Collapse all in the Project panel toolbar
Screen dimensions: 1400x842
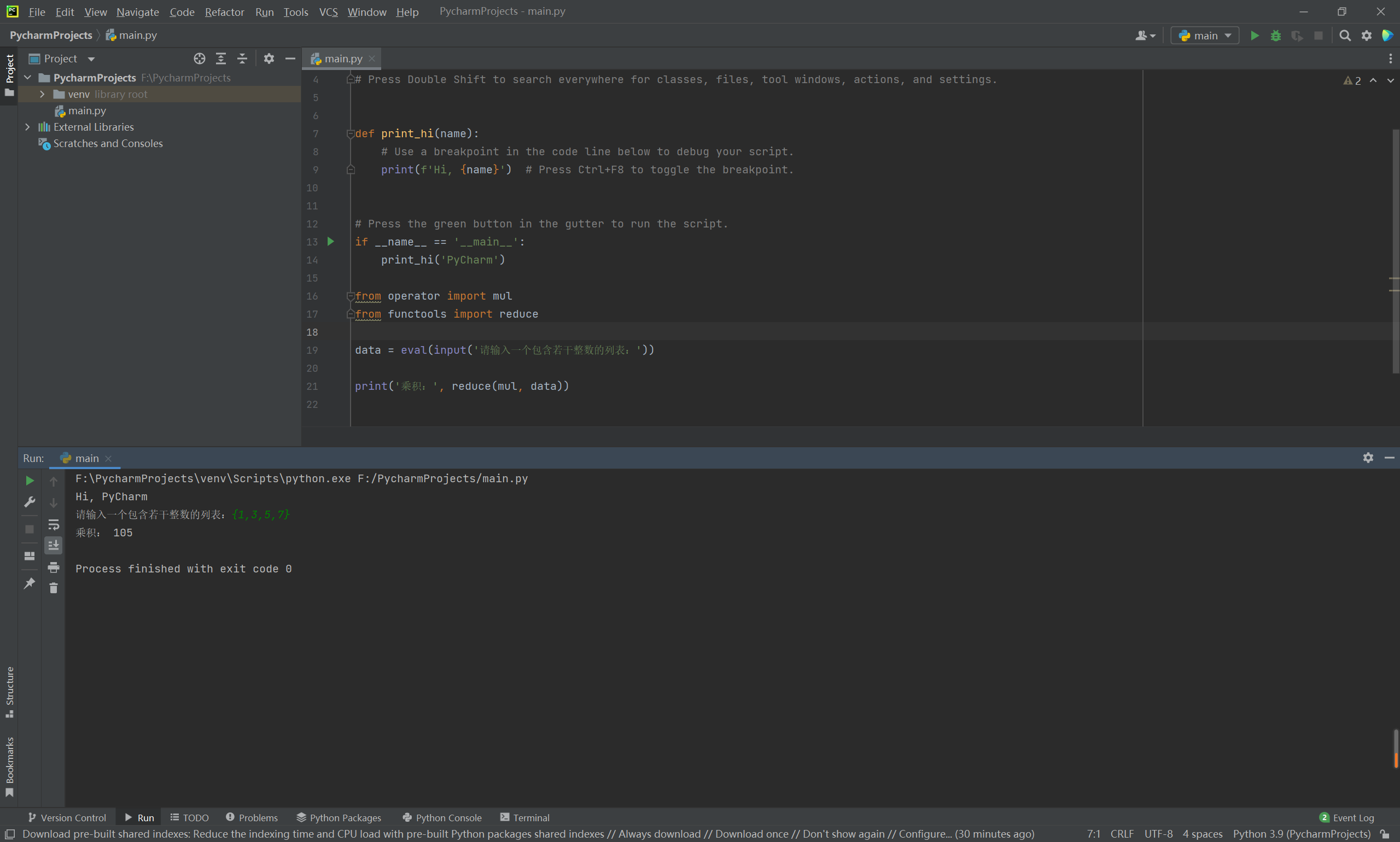(242, 59)
